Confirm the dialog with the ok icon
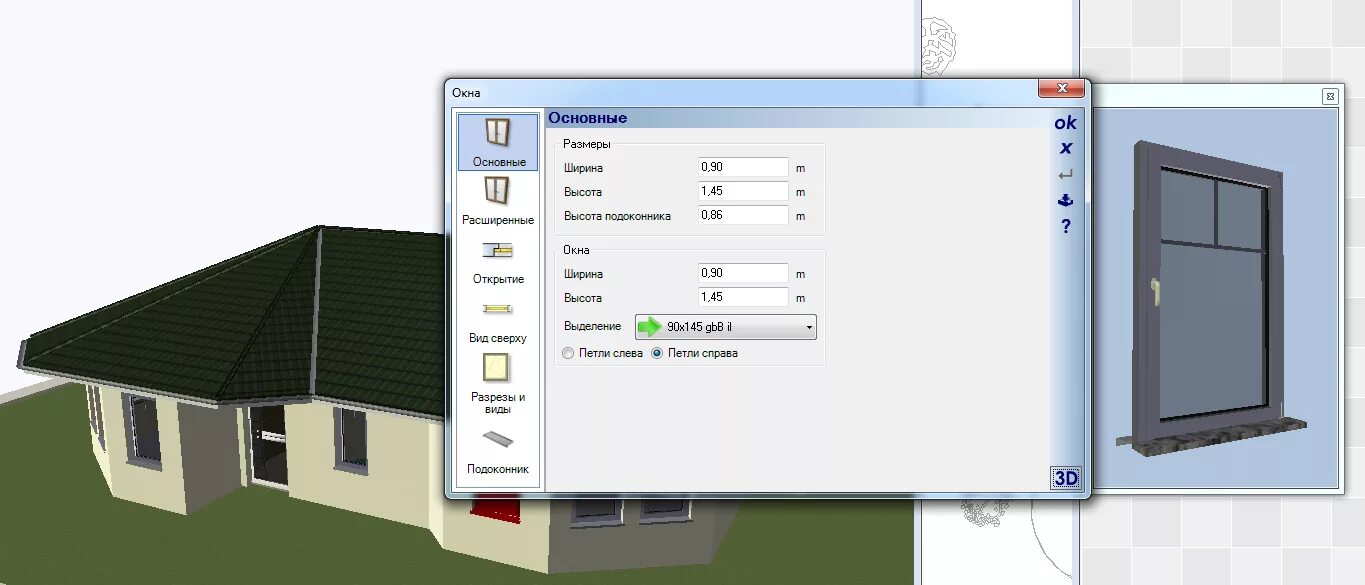1365x585 pixels. coord(1066,123)
